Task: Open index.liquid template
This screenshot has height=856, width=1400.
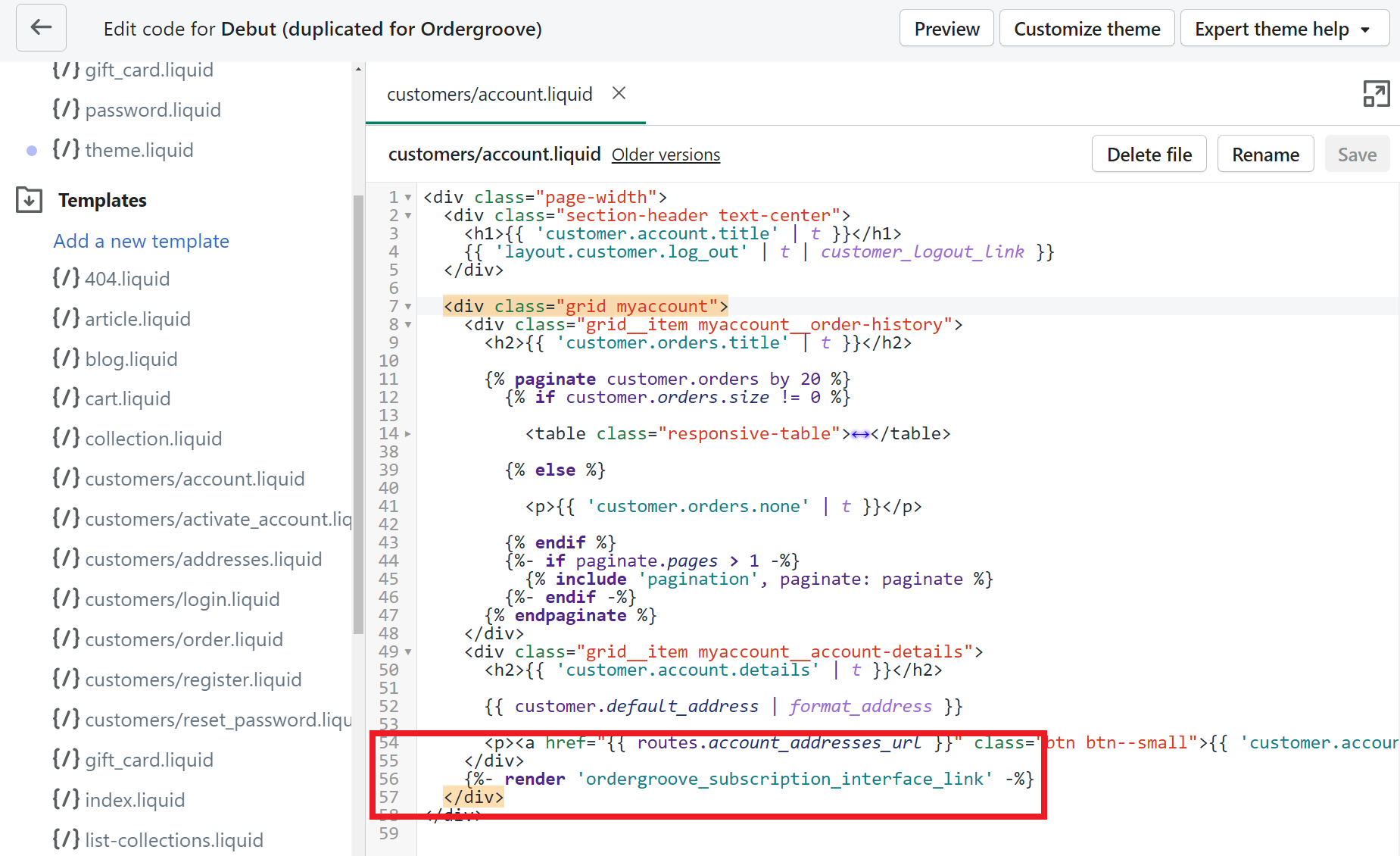Action: tap(135, 800)
